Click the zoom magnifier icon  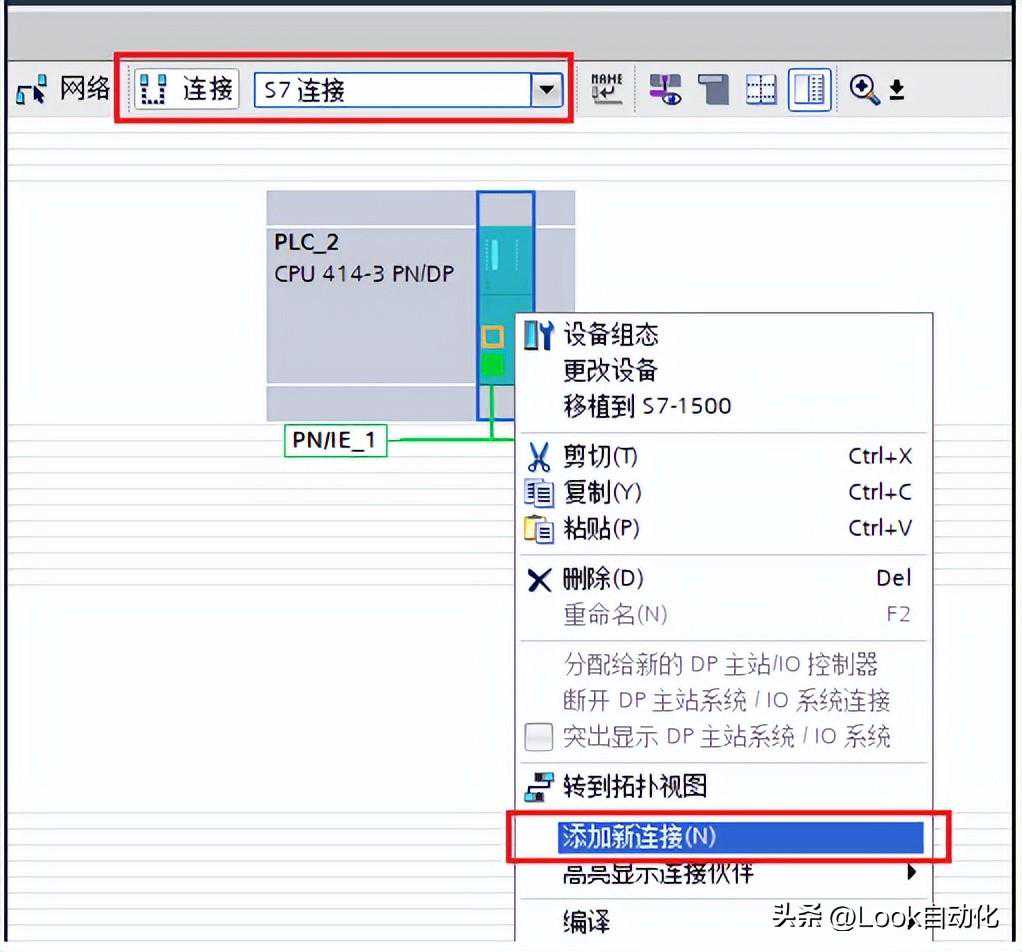click(864, 90)
